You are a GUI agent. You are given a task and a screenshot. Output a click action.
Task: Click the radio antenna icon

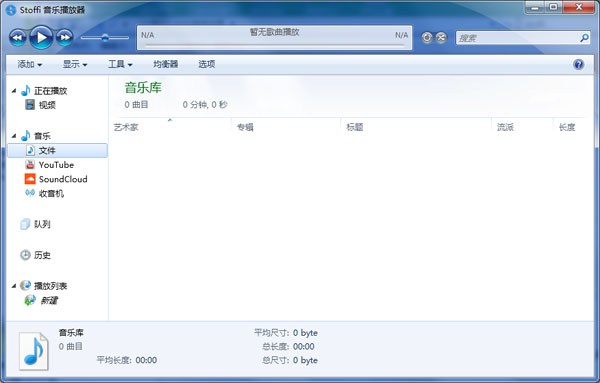tap(30, 192)
